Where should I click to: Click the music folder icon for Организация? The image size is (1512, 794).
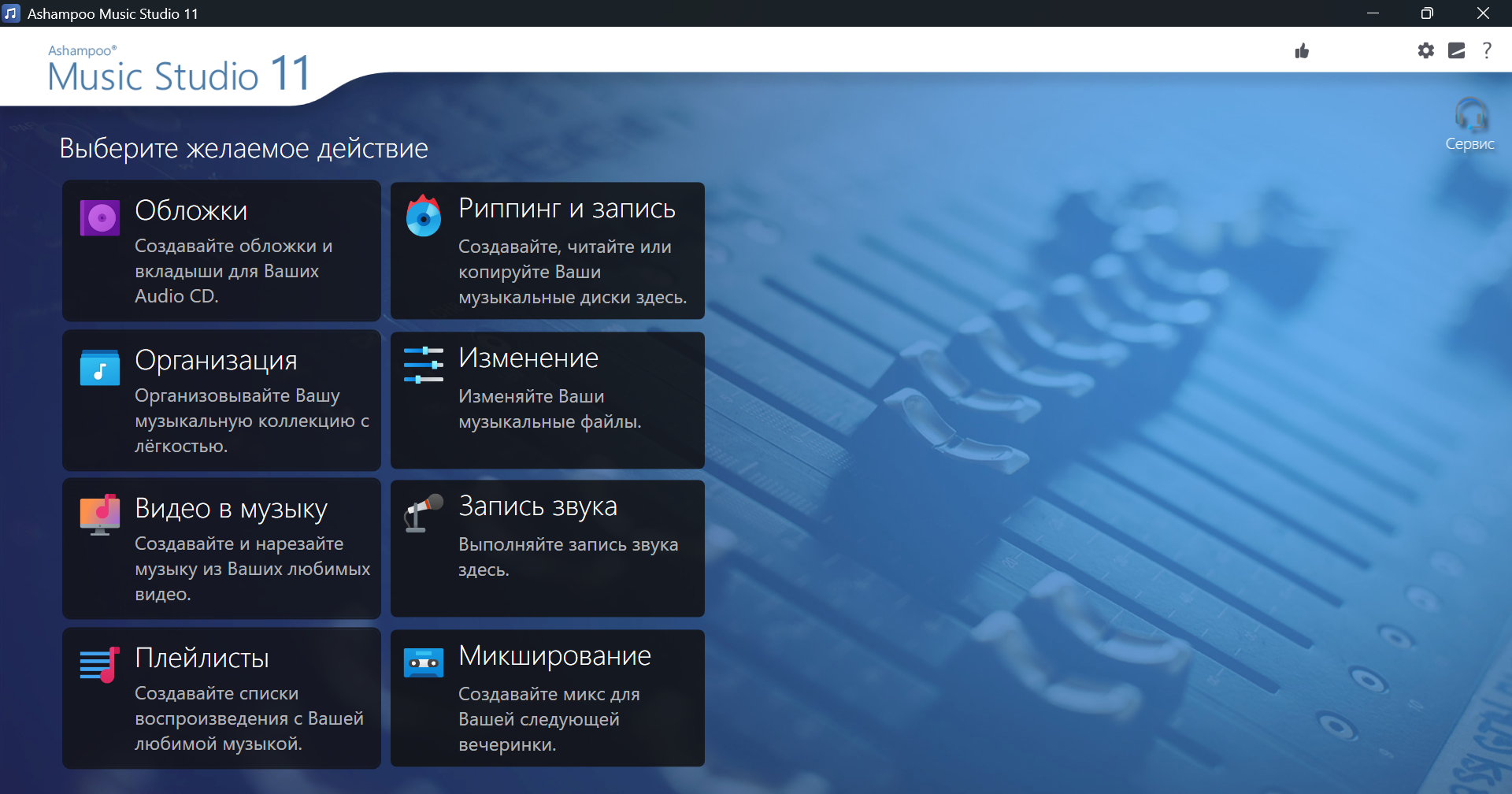100,367
